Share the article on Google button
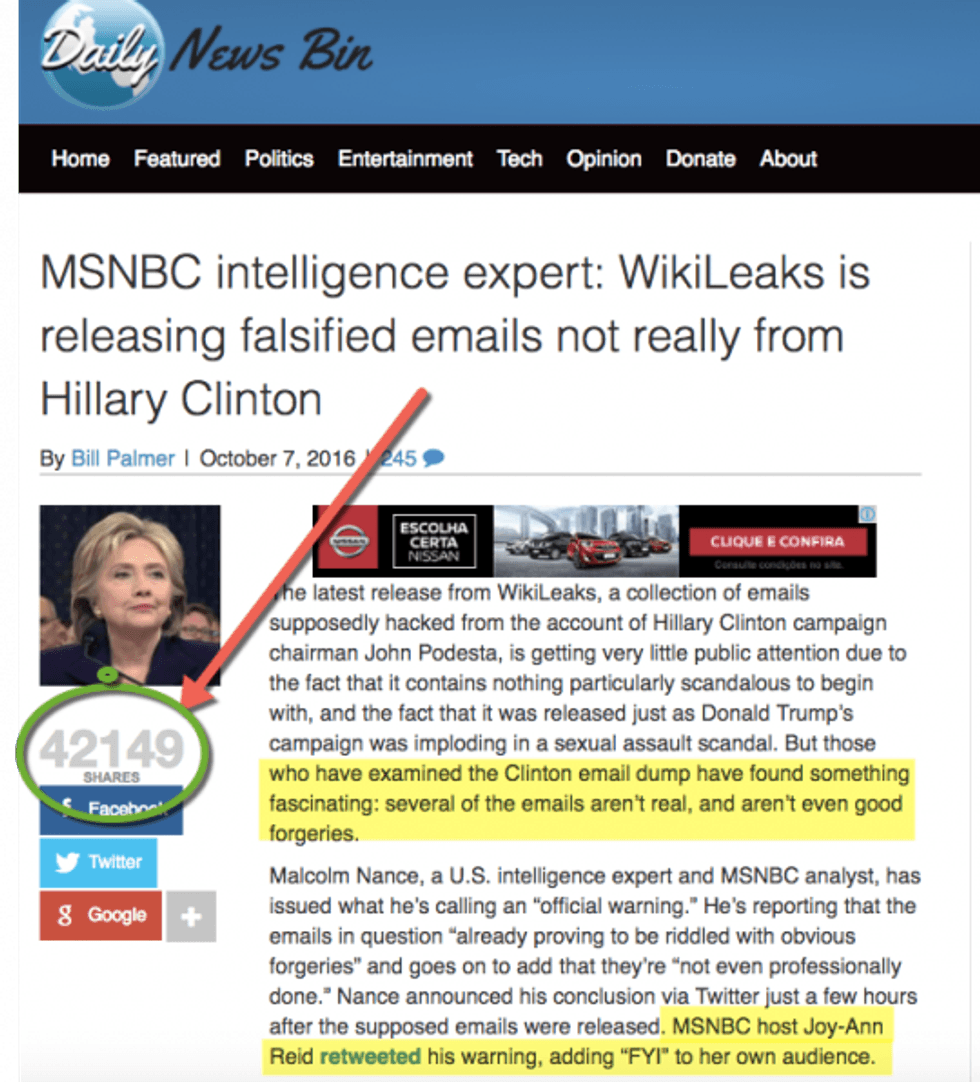 pos(101,916)
